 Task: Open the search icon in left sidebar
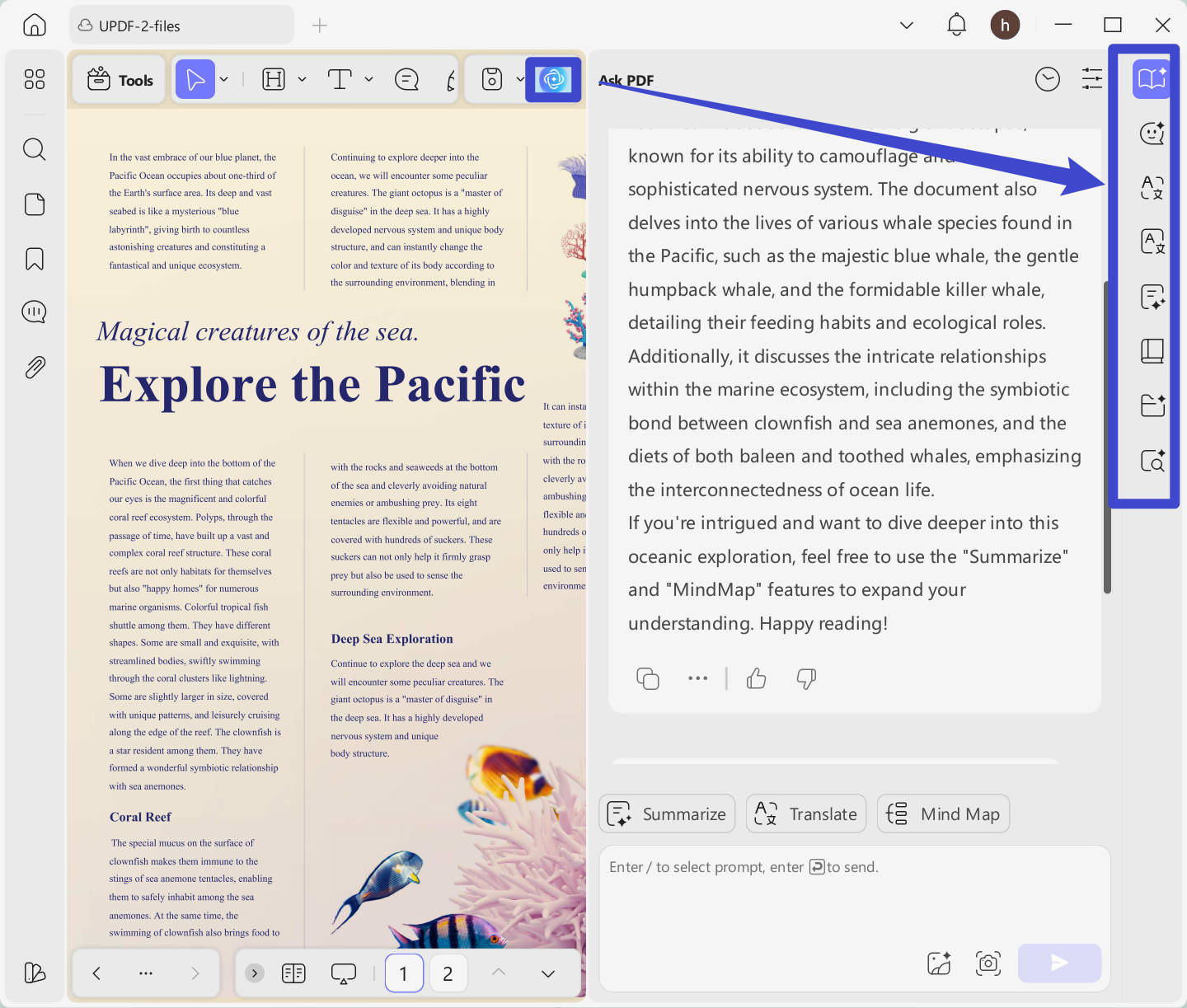pyautogui.click(x=35, y=149)
